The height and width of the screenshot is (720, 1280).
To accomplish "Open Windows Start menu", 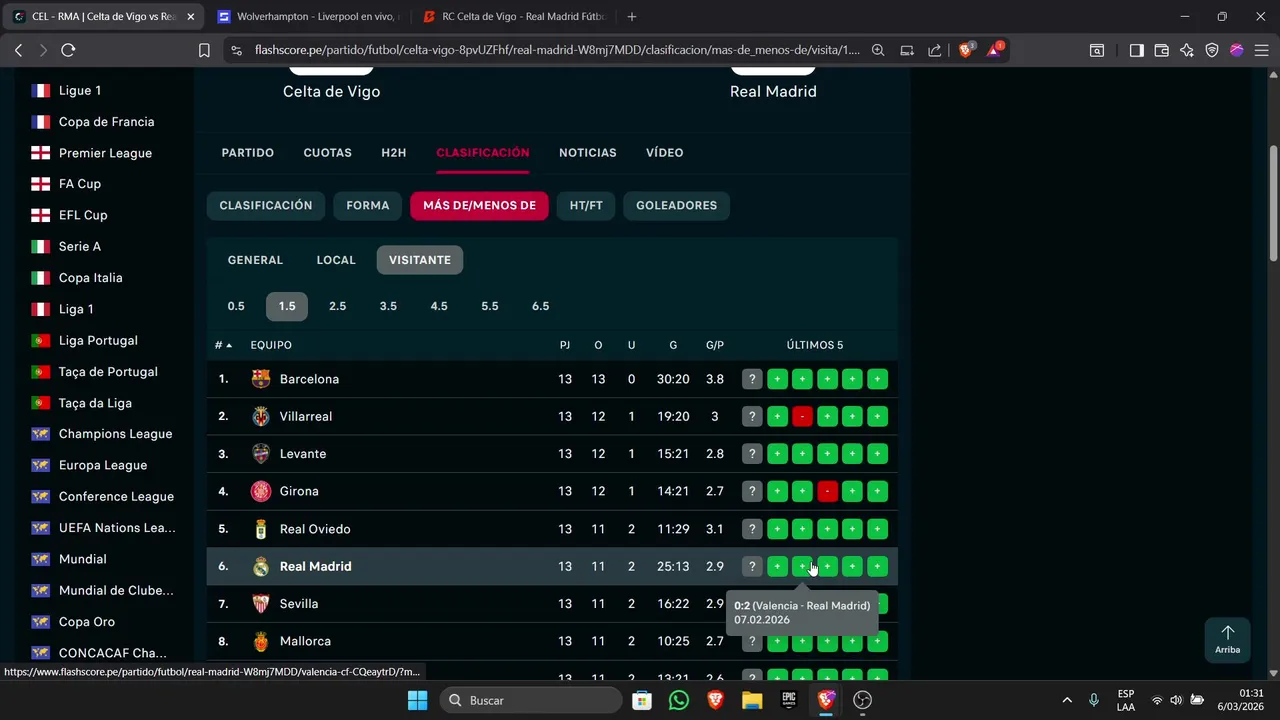I will pyautogui.click(x=417, y=700).
